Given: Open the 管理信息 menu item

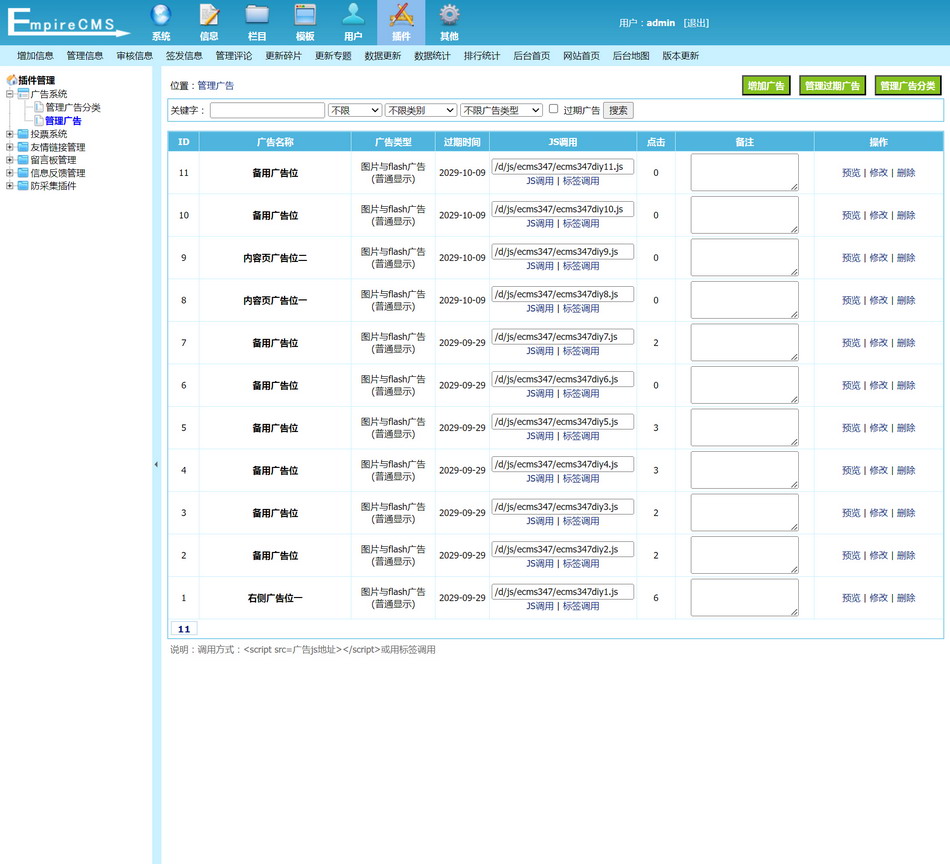Looking at the screenshot, I should 85,56.
